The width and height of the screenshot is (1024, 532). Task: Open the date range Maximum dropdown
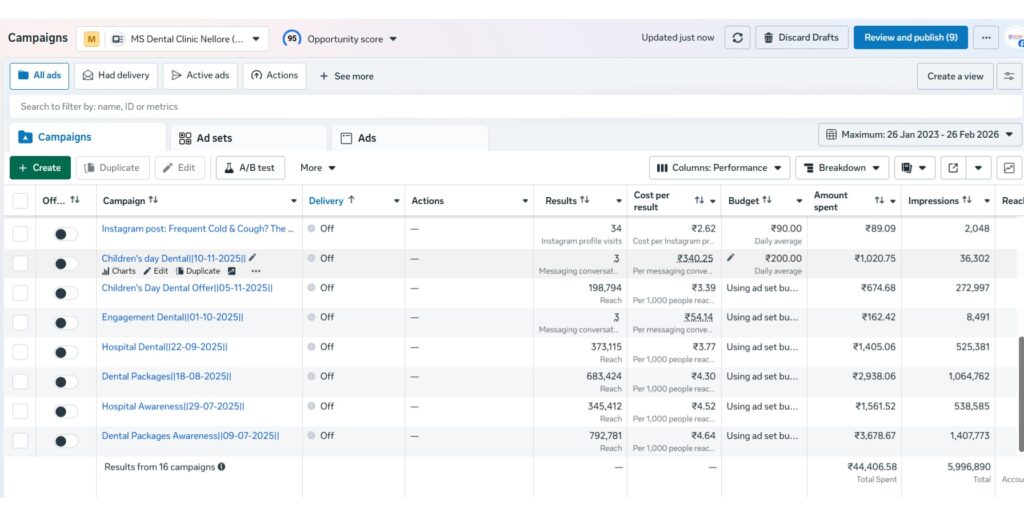[920, 134]
